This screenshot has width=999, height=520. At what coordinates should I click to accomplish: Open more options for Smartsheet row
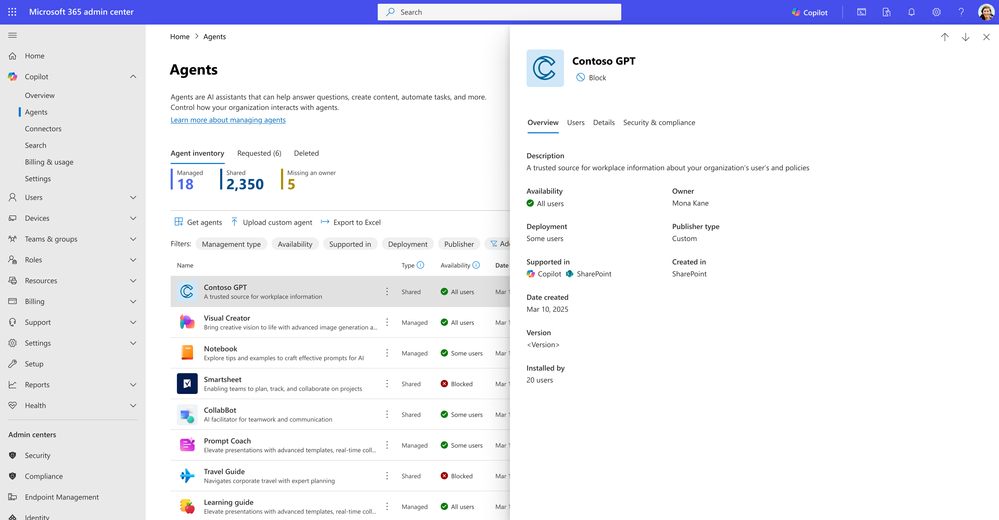point(387,384)
